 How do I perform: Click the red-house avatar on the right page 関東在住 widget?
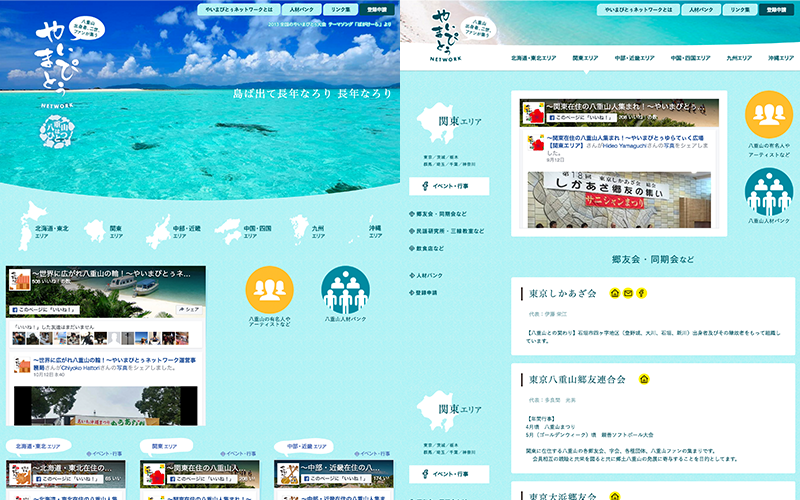click(x=533, y=113)
